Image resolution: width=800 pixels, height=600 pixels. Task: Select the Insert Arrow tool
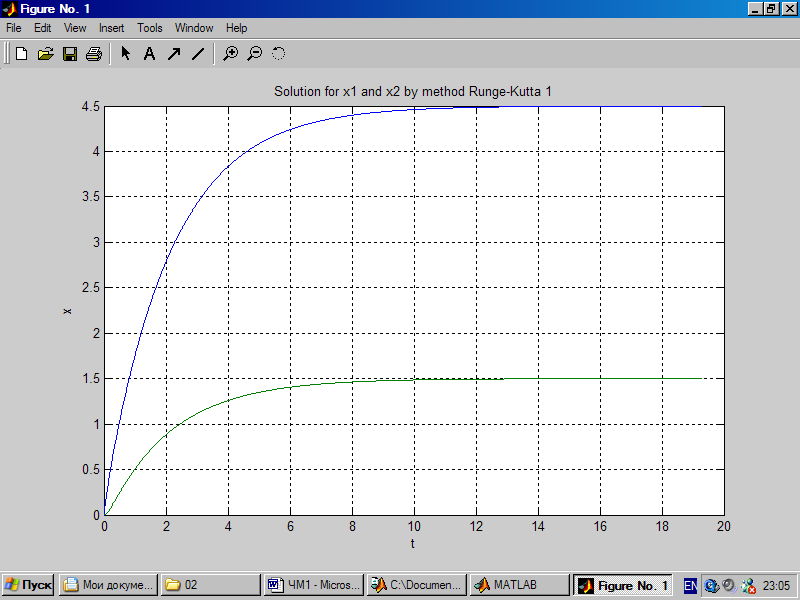(x=174, y=54)
